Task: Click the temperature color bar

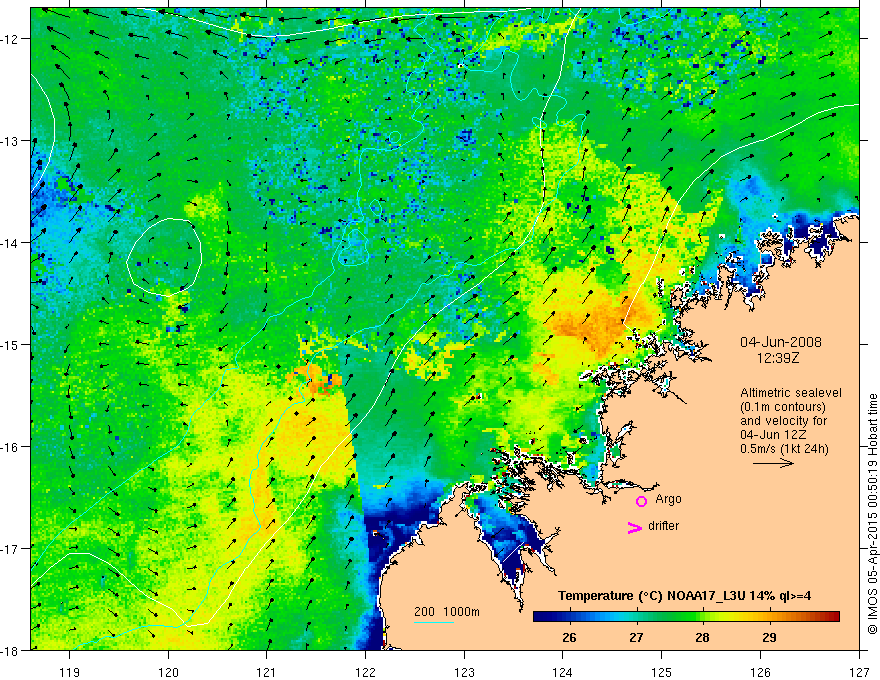Action: point(686,616)
